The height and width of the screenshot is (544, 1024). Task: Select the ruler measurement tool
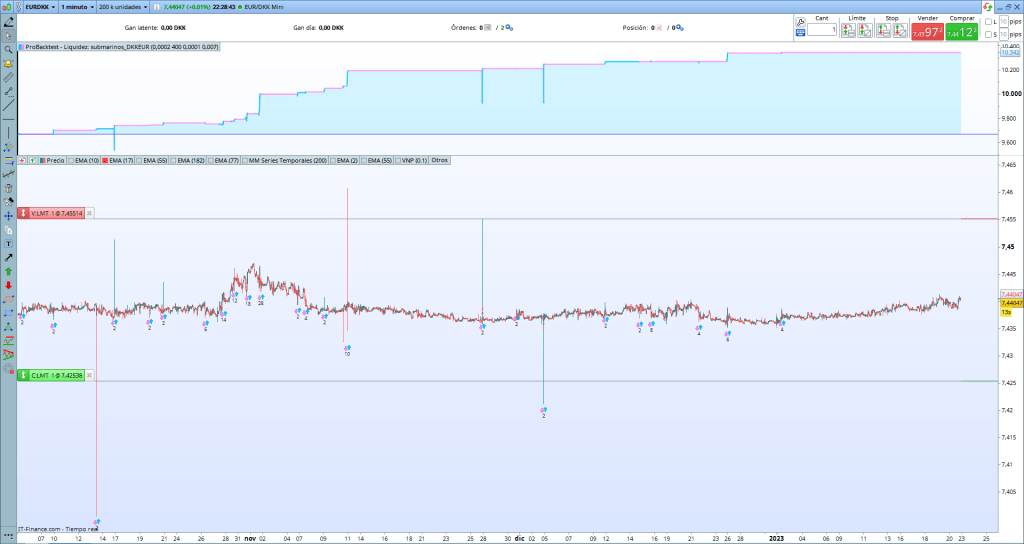8,77
